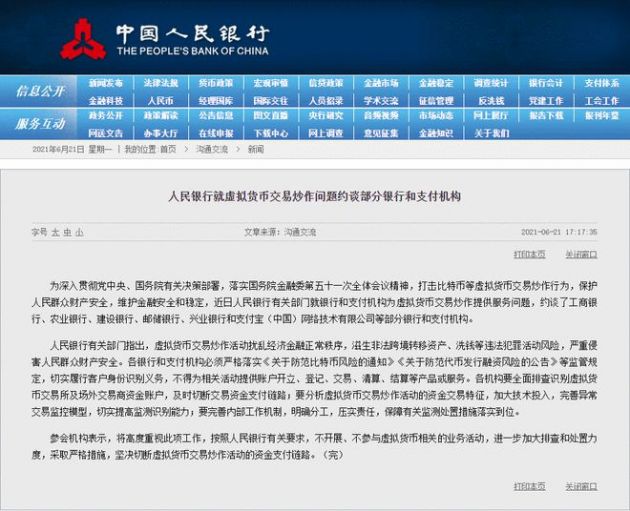
Task: Select the 人民币 menu item
Action: coord(161,100)
